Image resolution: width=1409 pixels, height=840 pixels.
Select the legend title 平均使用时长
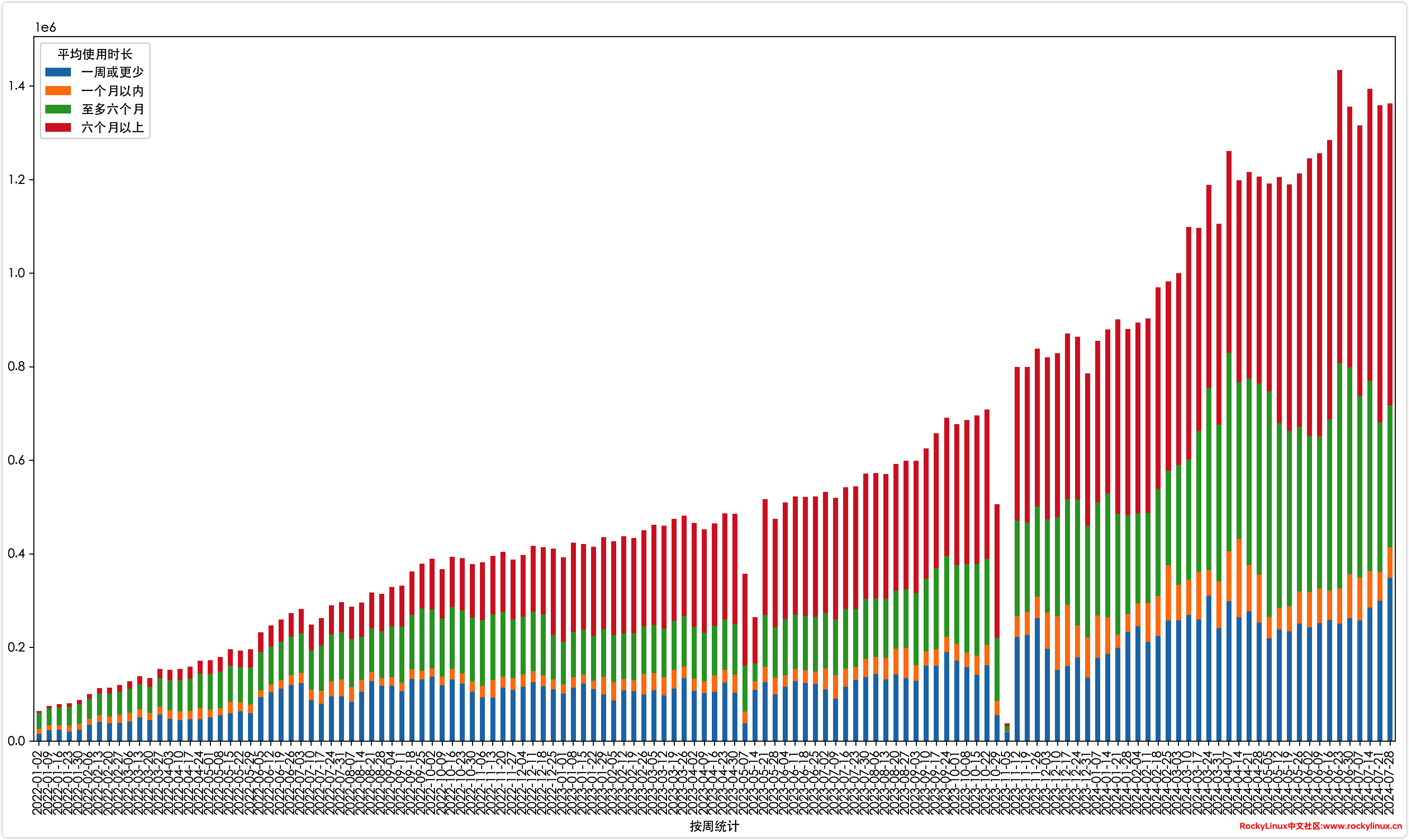(95, 54)
